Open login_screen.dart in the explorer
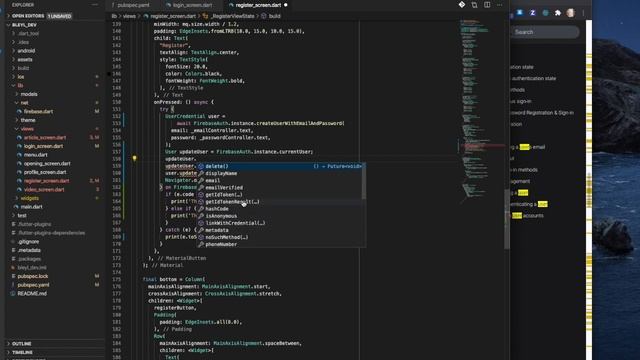Image resolution: width=640 pixels, height=360 pixels. point(43,146)
